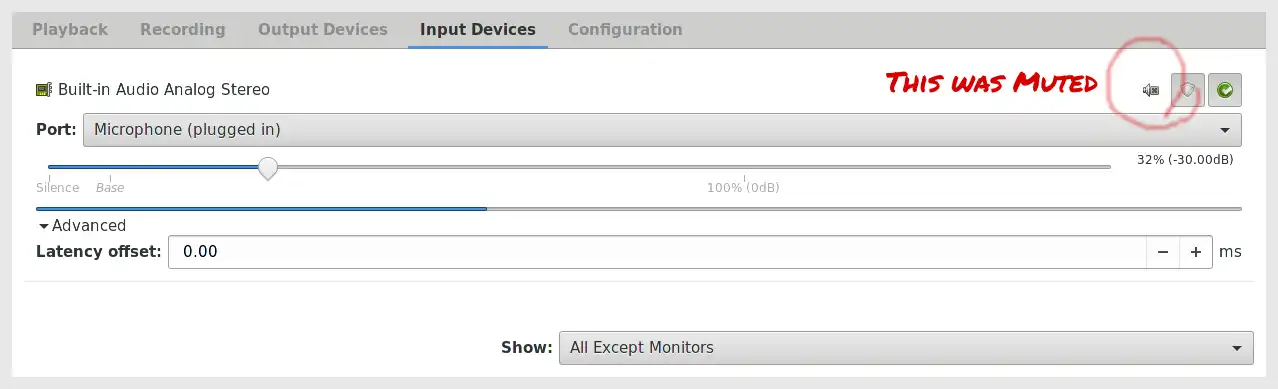Set Built-in Audio as fallback device
Viewport: 1278px width, 389px height.
1225,90
